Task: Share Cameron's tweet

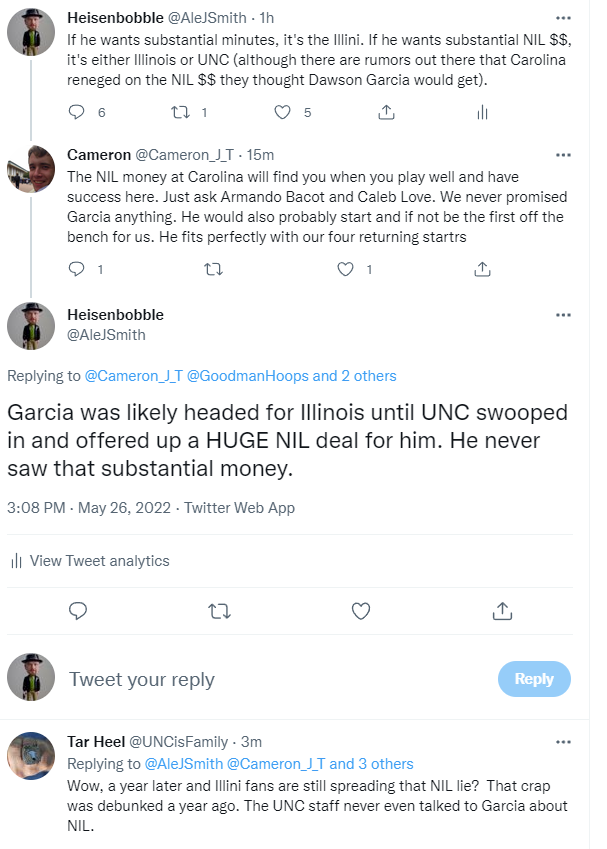Action: (x=482, y=269)
